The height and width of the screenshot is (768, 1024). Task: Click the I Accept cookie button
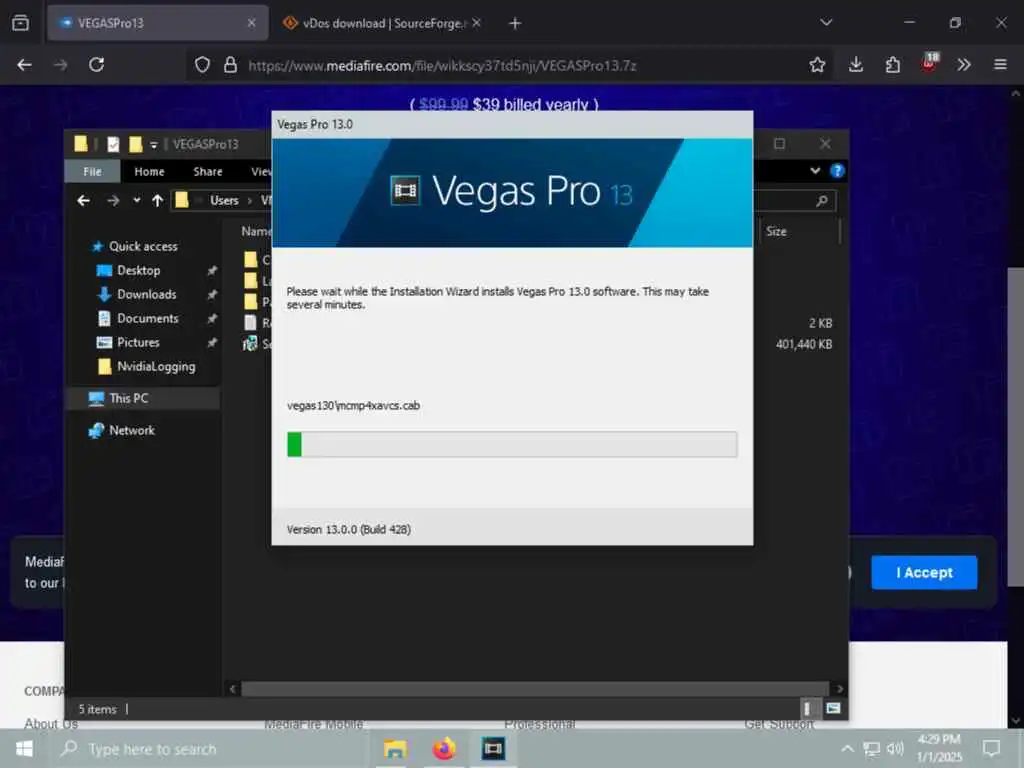[924, 573]
